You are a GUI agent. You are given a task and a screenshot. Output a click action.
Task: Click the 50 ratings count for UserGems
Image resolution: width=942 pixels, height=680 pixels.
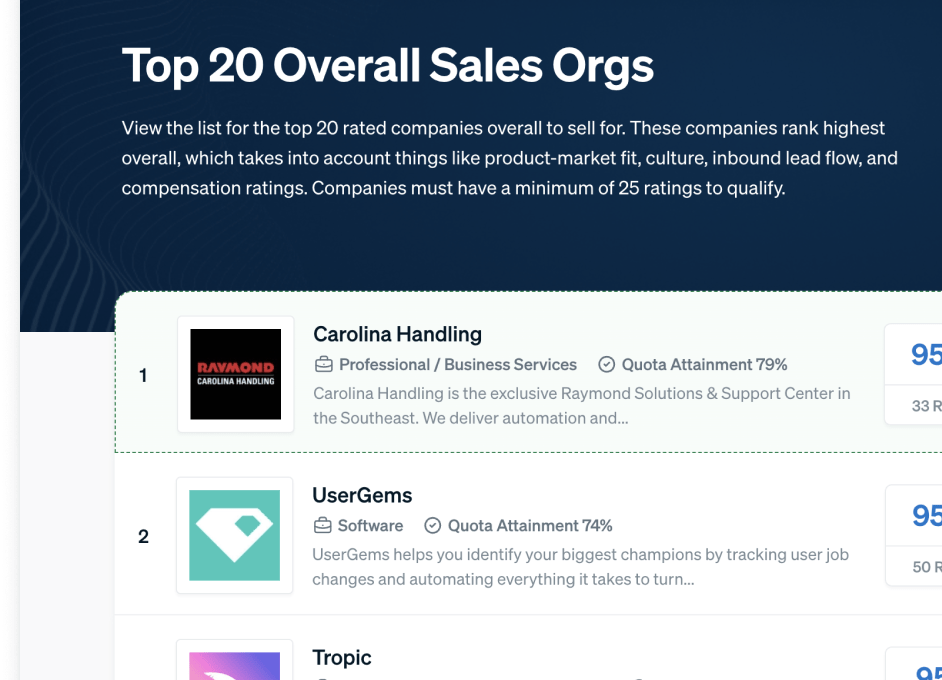coord(927,566)
